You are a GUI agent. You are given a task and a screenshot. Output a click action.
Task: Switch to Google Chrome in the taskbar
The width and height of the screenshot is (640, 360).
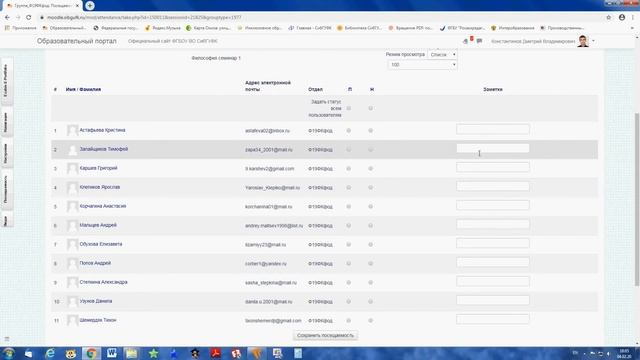91,353
